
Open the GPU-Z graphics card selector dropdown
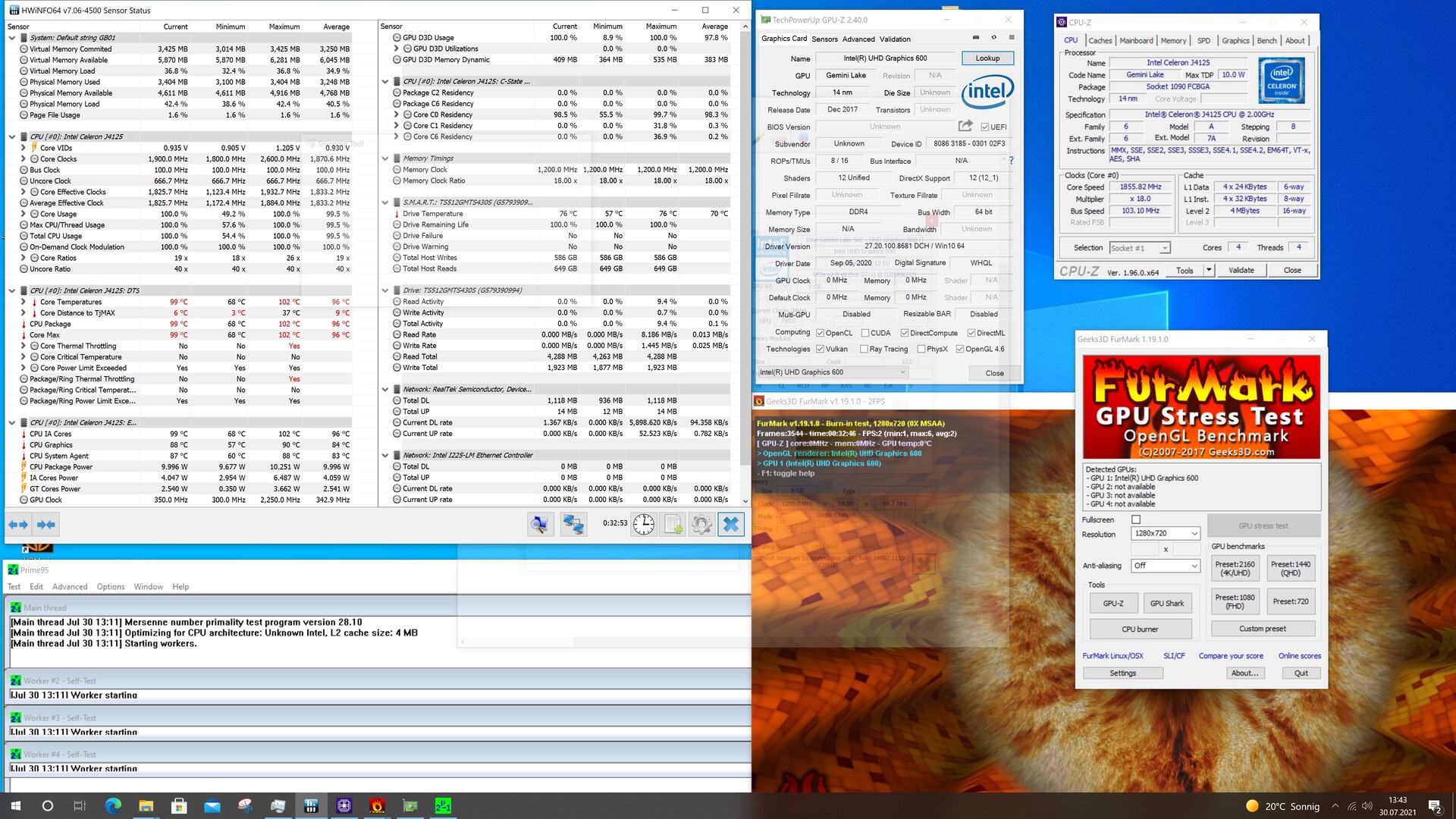pos(833,372)
